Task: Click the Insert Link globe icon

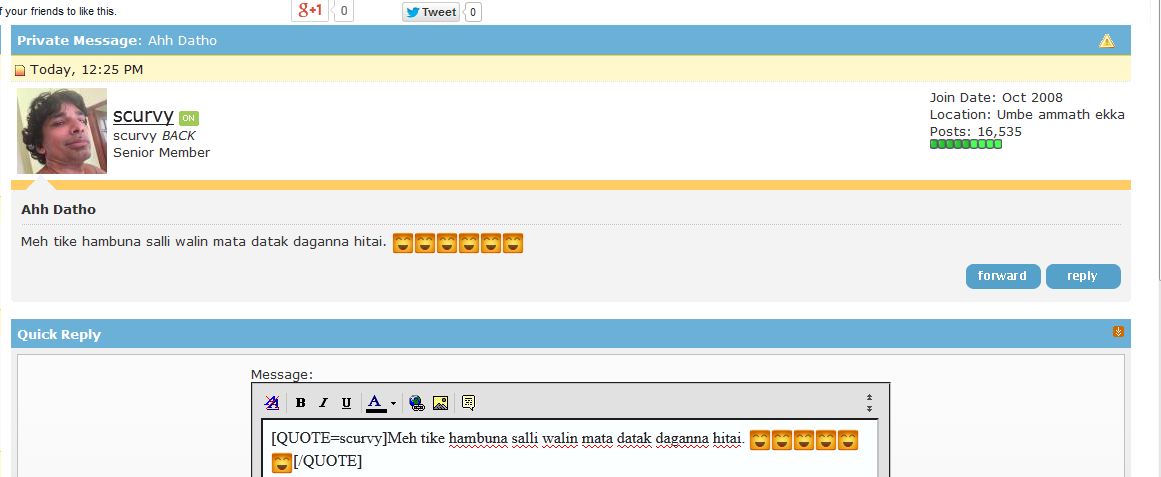Action: point(417,403)
